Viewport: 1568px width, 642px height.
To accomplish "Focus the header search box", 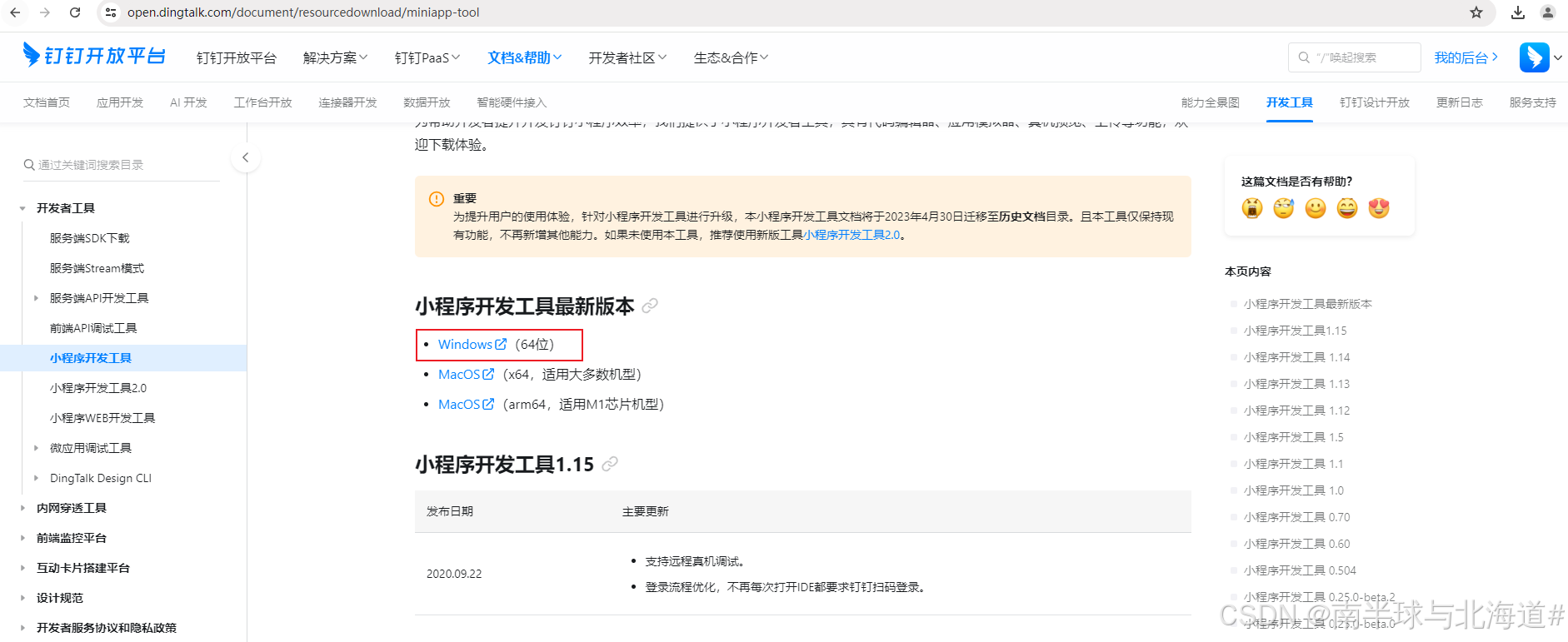I will point(1355,57).
